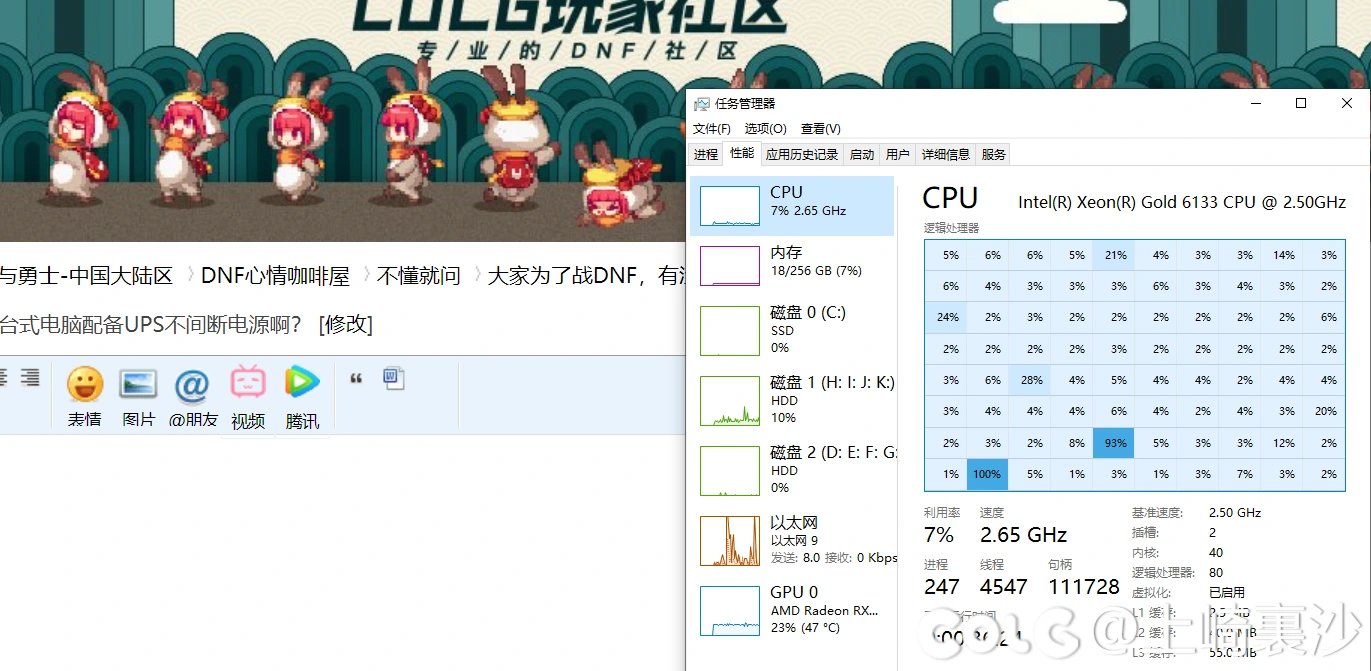Screen dimensions: 1371x671
Task: Switch to the 用户 tab
Action: click(x=898, y=154)
